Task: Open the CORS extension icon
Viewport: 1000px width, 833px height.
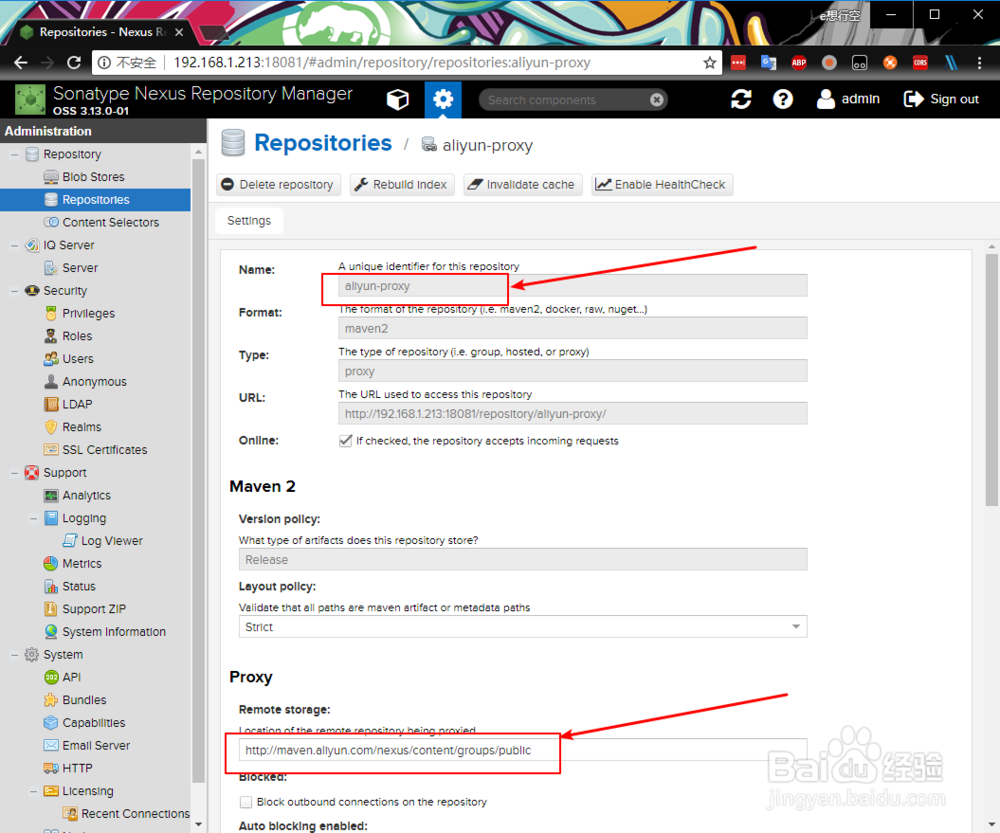Action: click(920, 63)
